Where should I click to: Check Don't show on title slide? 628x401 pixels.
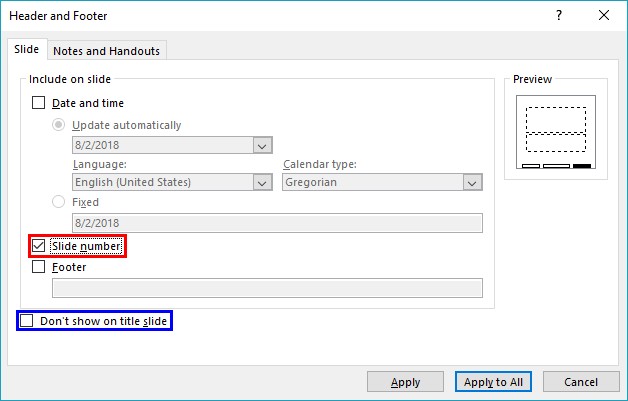[26, 320]
